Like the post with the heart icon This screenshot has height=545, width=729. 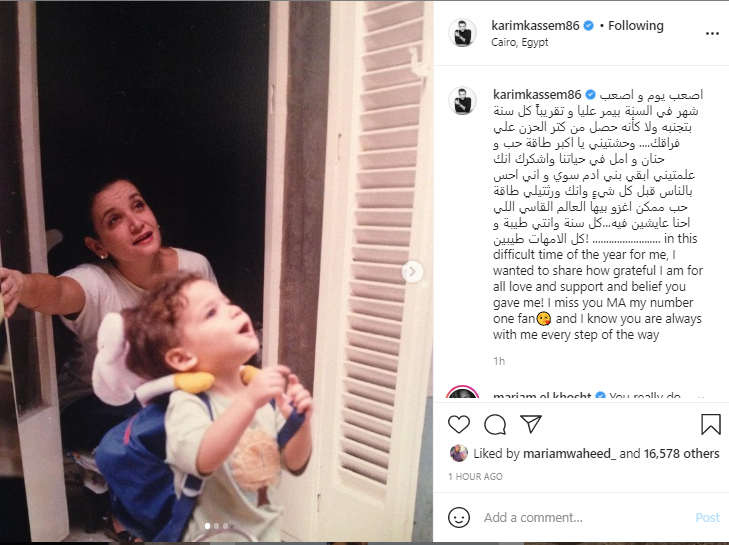pos(458,424)
